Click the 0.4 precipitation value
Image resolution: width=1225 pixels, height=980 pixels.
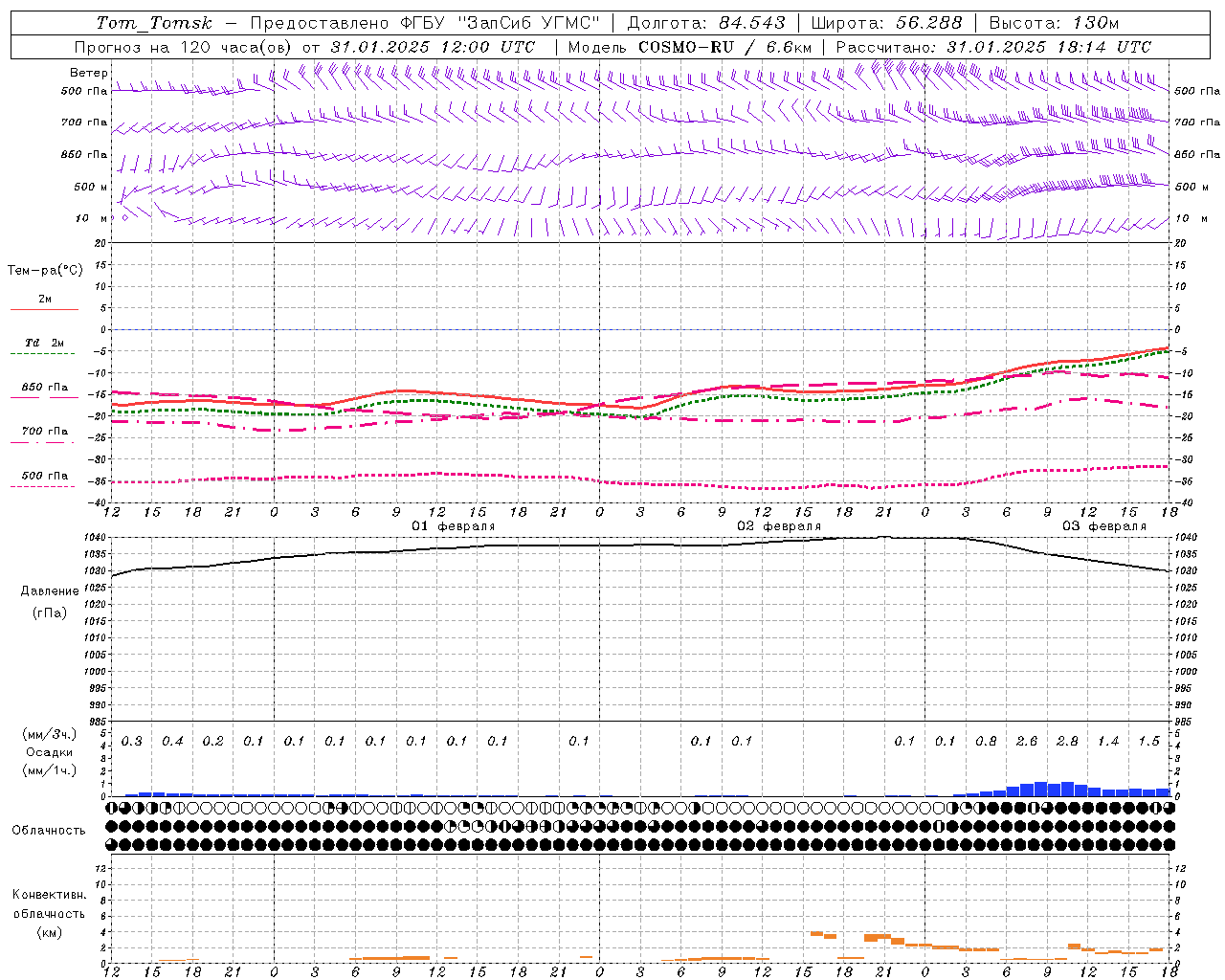pyautogui.click(x=172, y=742)
